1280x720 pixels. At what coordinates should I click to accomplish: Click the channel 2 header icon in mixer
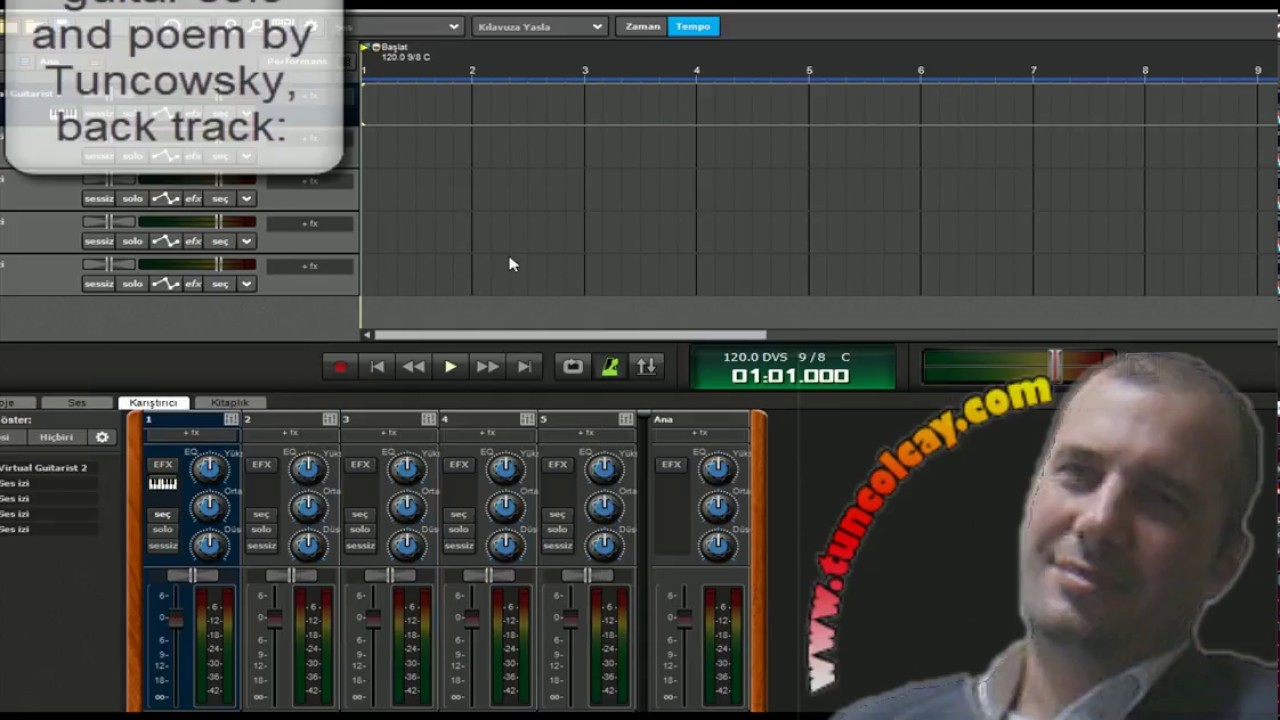click(x=330, y=419)
